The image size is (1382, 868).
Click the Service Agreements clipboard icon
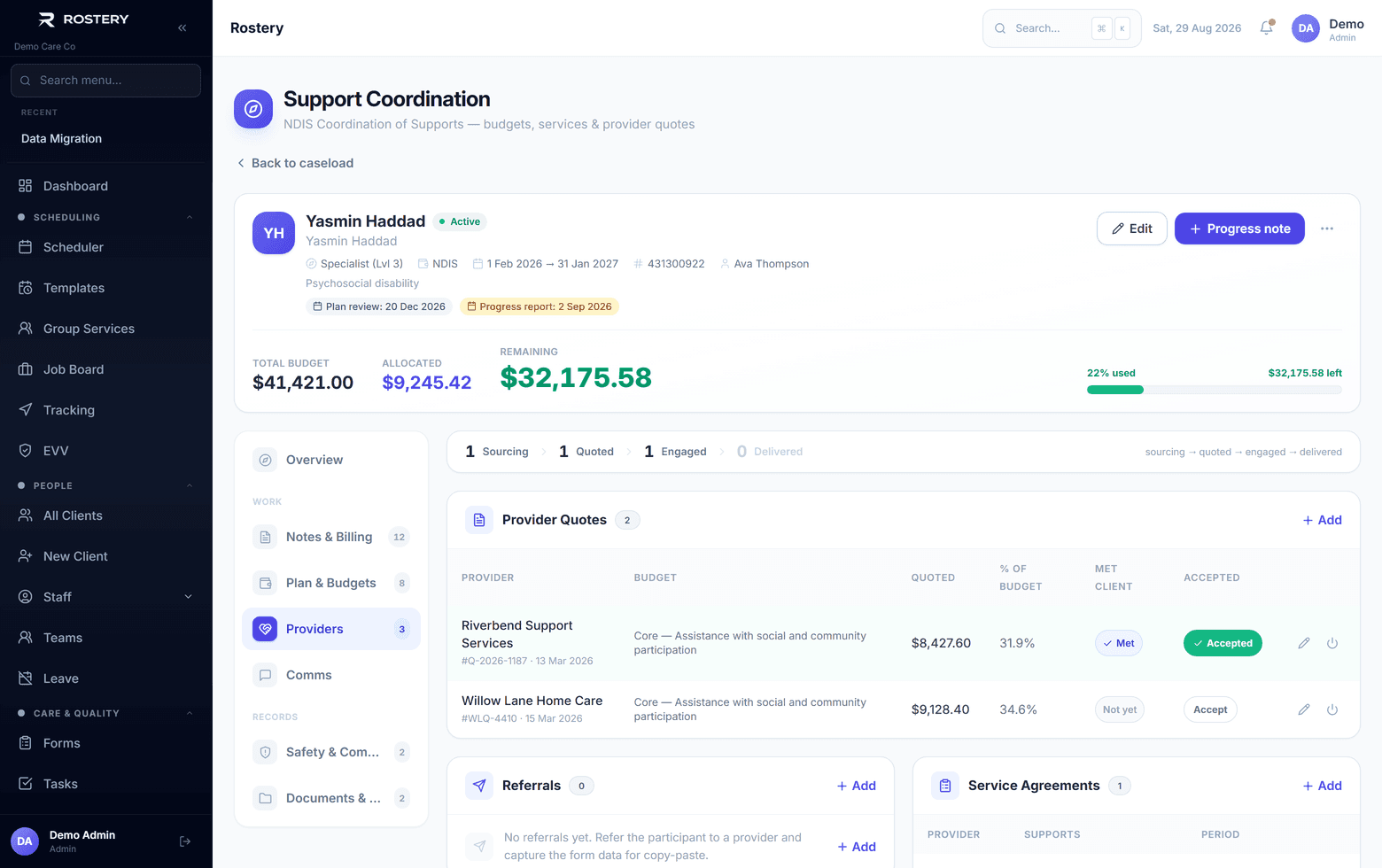[x=945, y=786]
